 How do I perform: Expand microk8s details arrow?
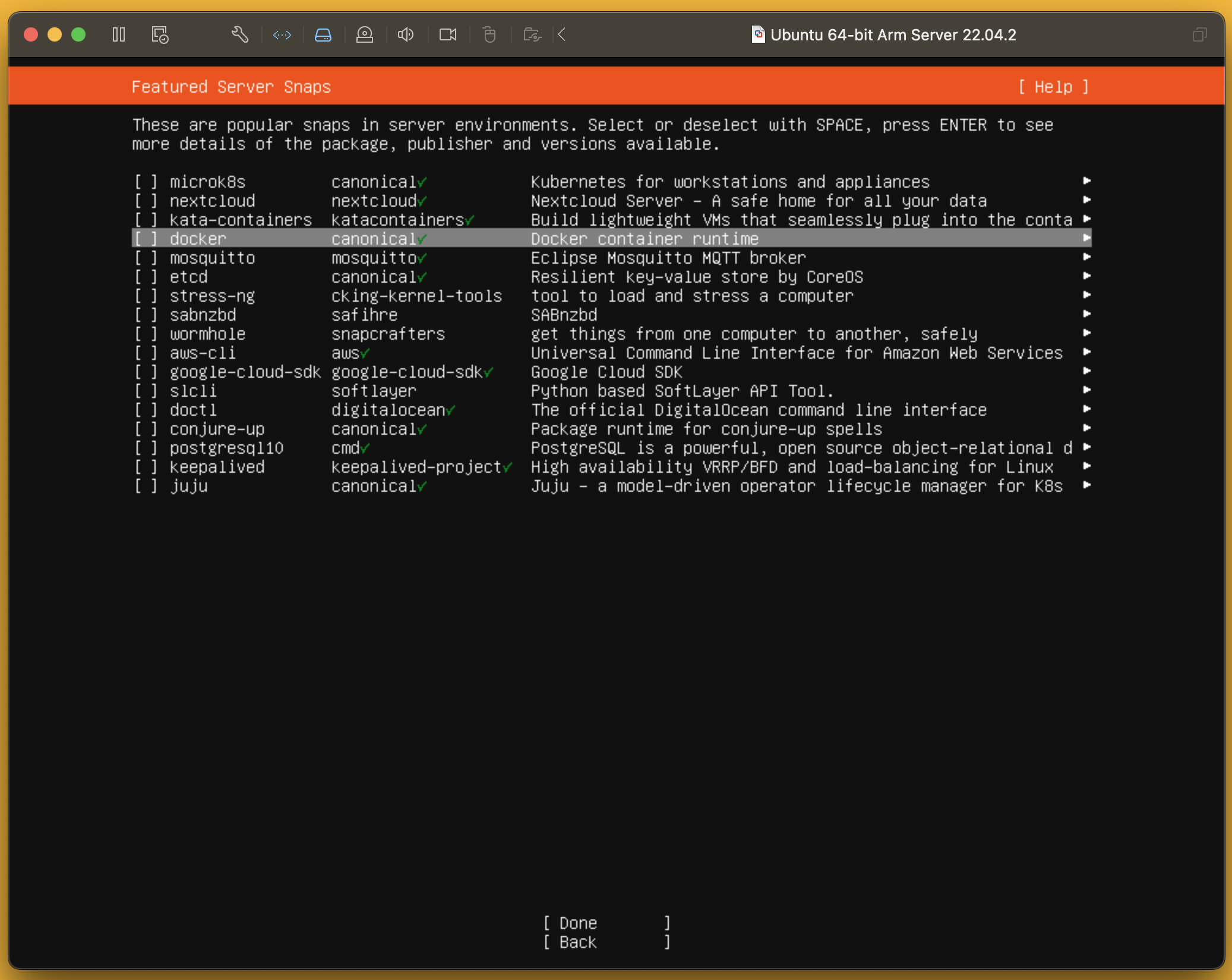coord(1086,181)
